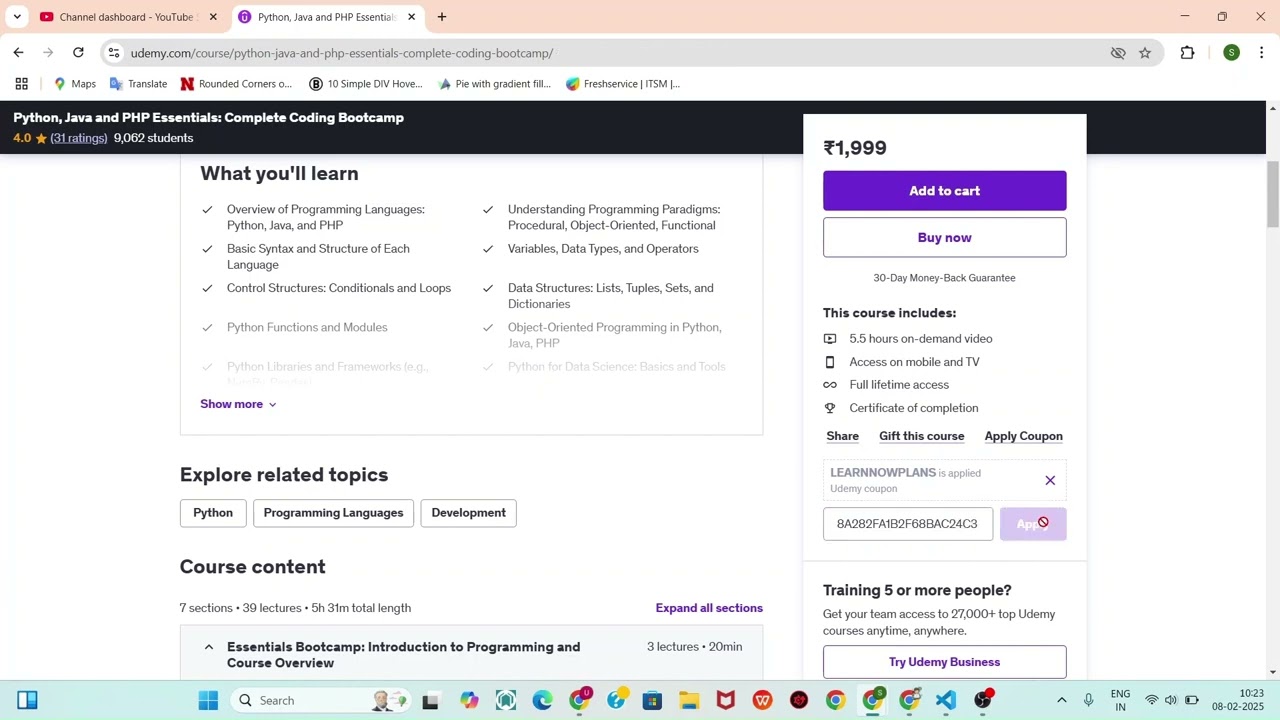Click Buy now button
The image size is (1280, 720).
(x=944, y=238)
